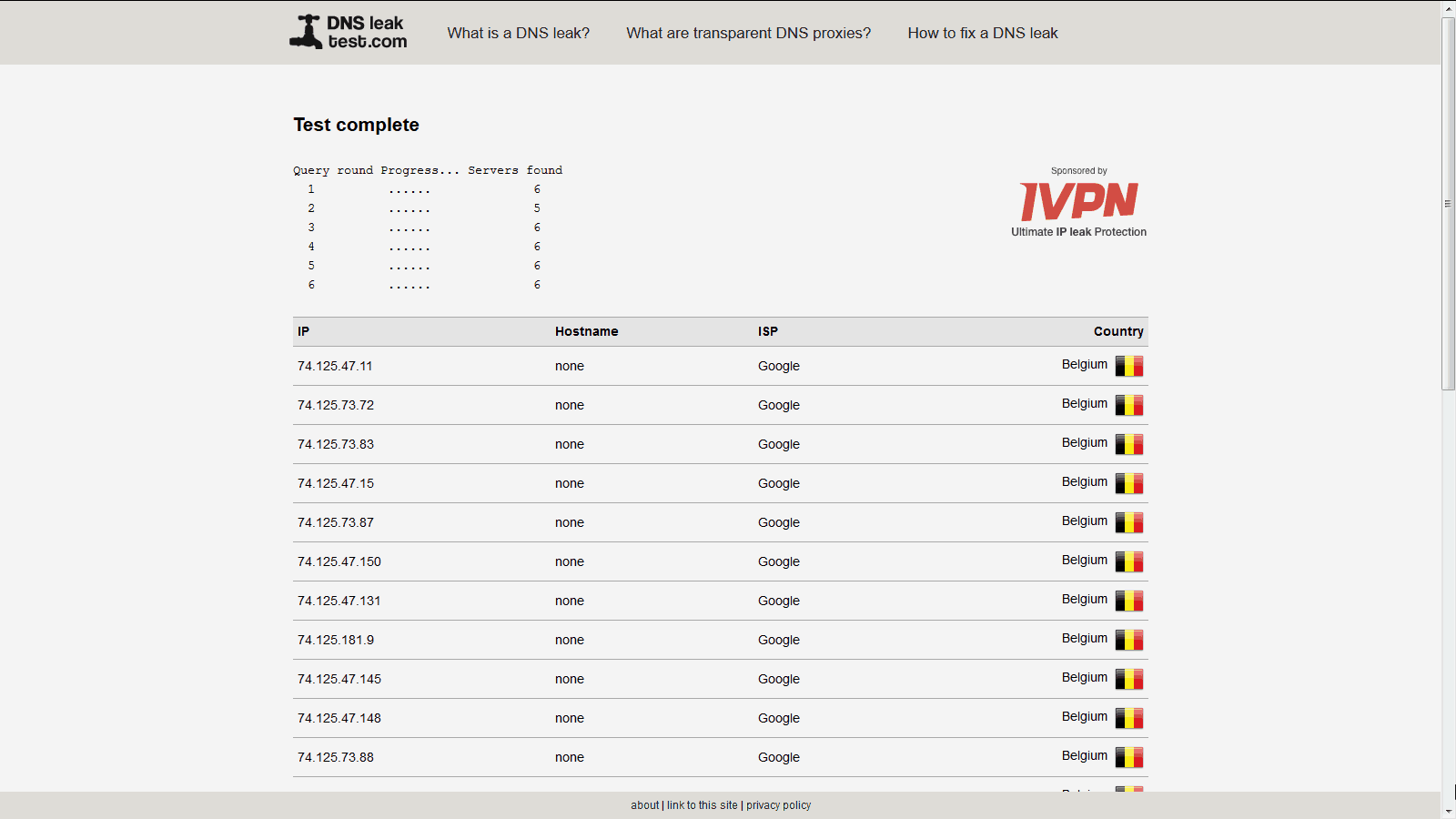
Task: Select IP address 74.125.47.150
Action: point(339,561)
